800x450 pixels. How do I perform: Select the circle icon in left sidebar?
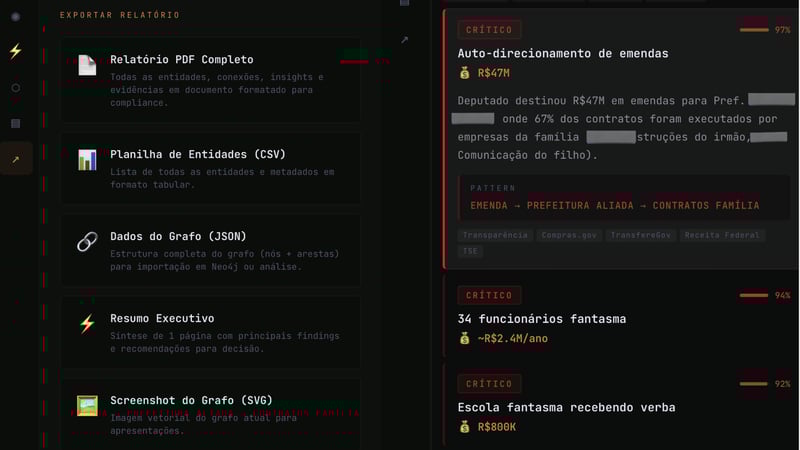[15, 88]
